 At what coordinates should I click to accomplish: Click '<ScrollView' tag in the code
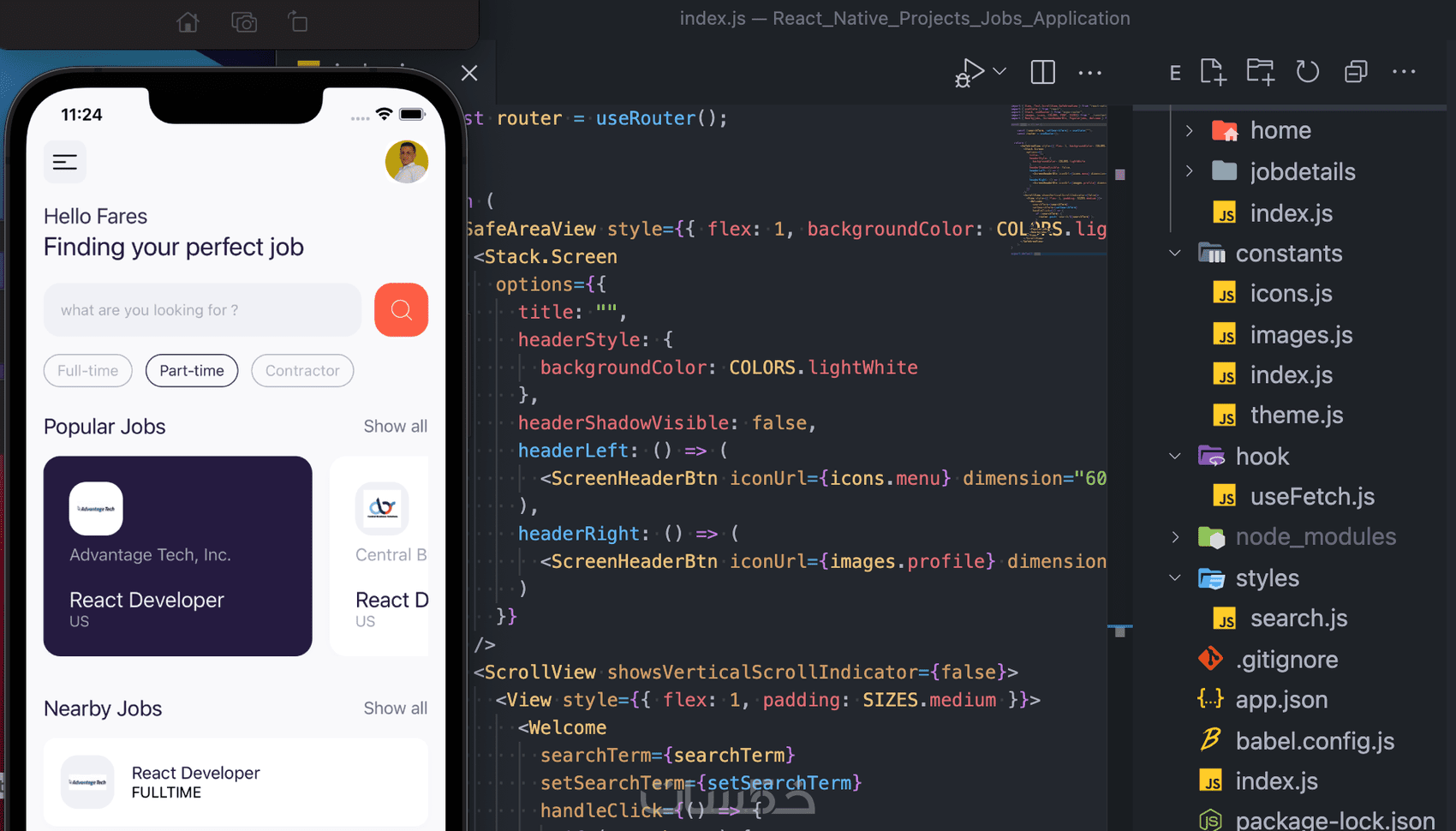point(534,673)
